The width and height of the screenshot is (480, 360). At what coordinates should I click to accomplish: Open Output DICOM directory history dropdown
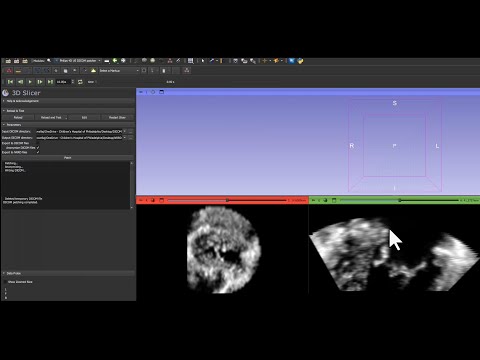click(x=125, y=138)
